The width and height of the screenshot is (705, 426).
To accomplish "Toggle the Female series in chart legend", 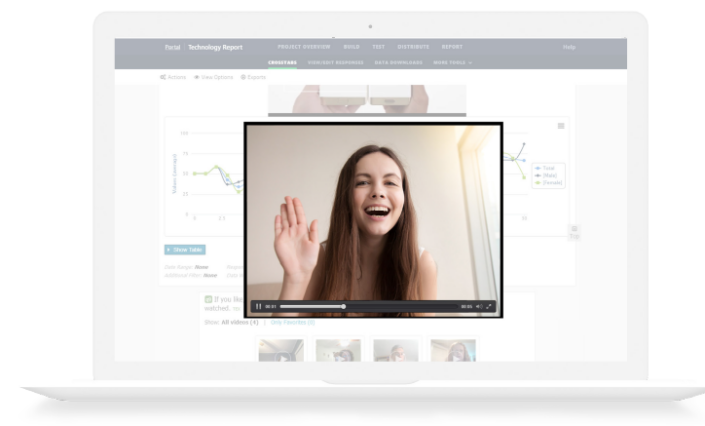I will 550,183.
